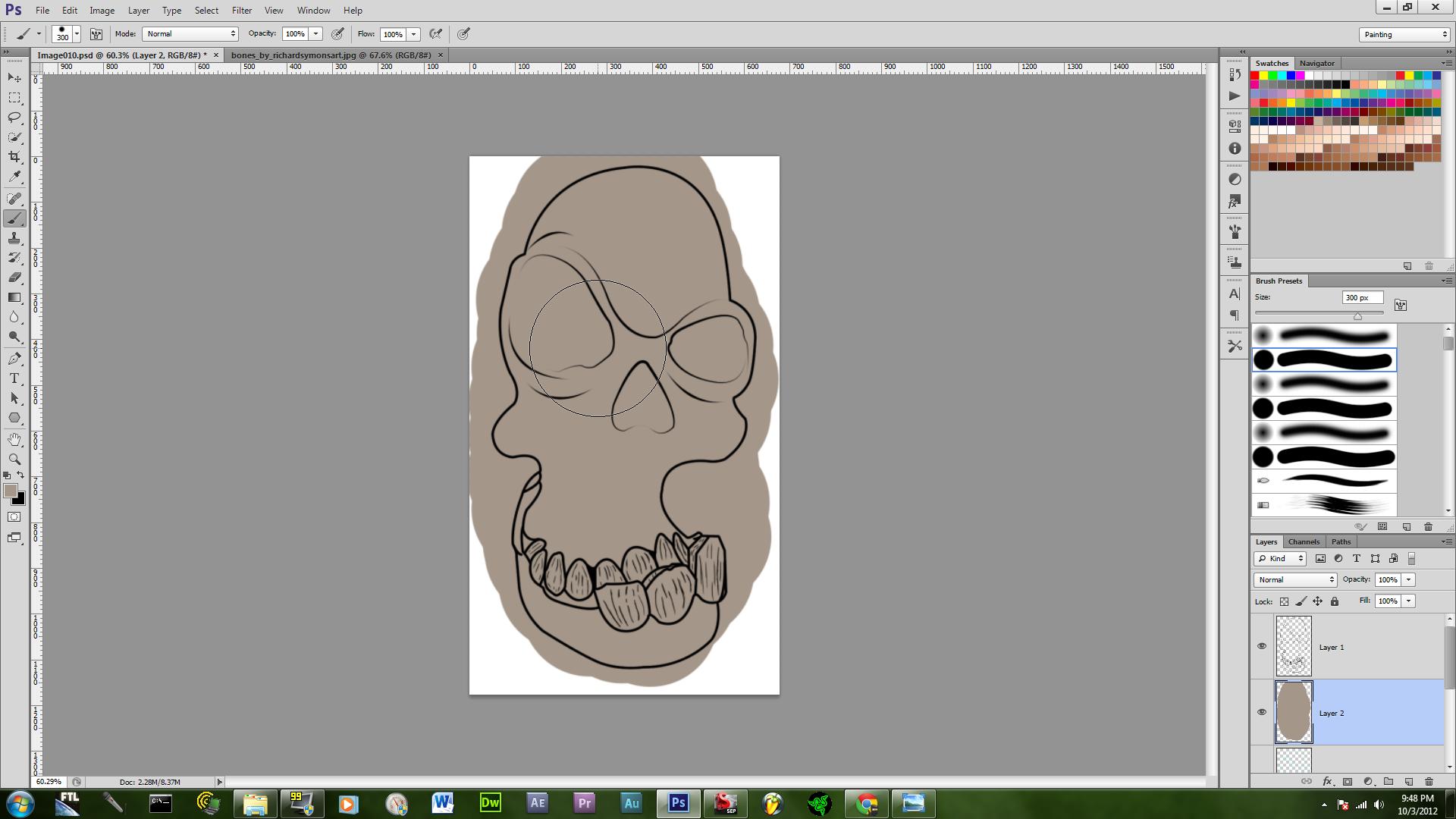
Task: Open the layer blend mode dropdown
Action: click(1295, 580)
